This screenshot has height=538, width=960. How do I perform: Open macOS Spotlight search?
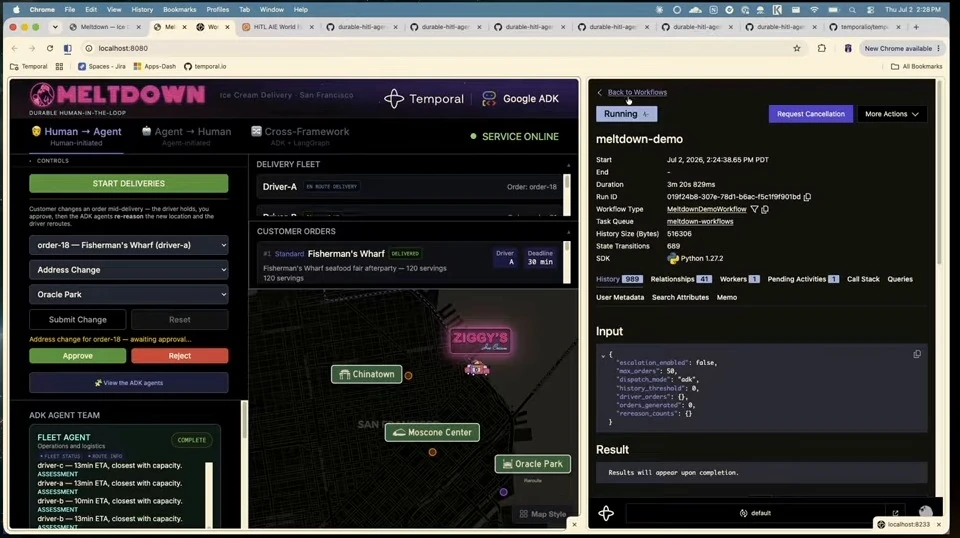(x=852, y=10)
